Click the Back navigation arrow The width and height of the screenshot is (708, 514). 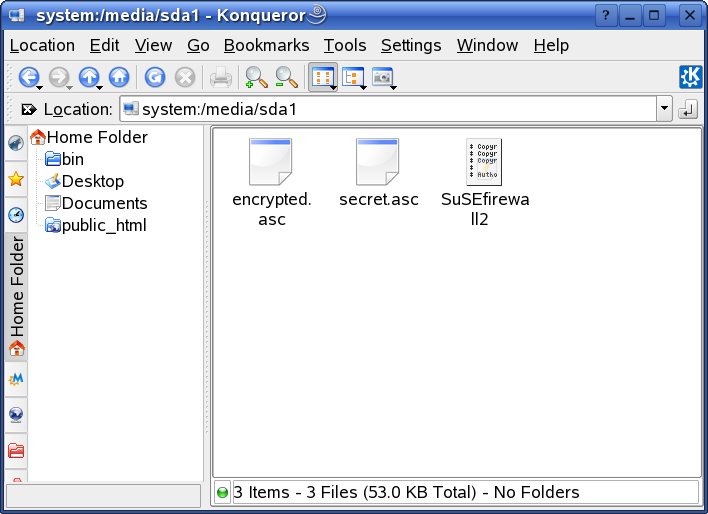(28, 77)
